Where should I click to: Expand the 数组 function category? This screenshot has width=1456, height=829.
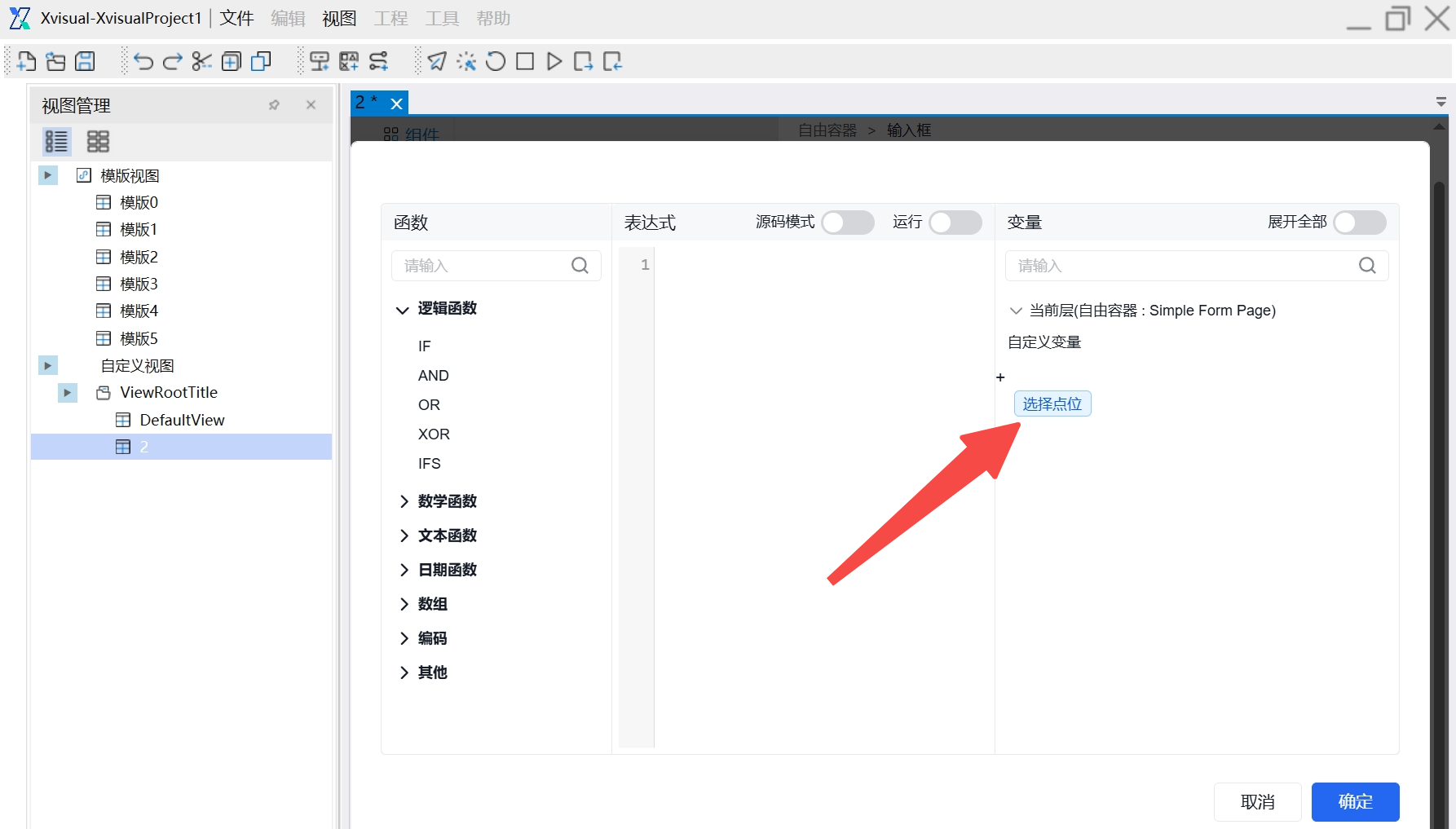[x=404, y=604]
